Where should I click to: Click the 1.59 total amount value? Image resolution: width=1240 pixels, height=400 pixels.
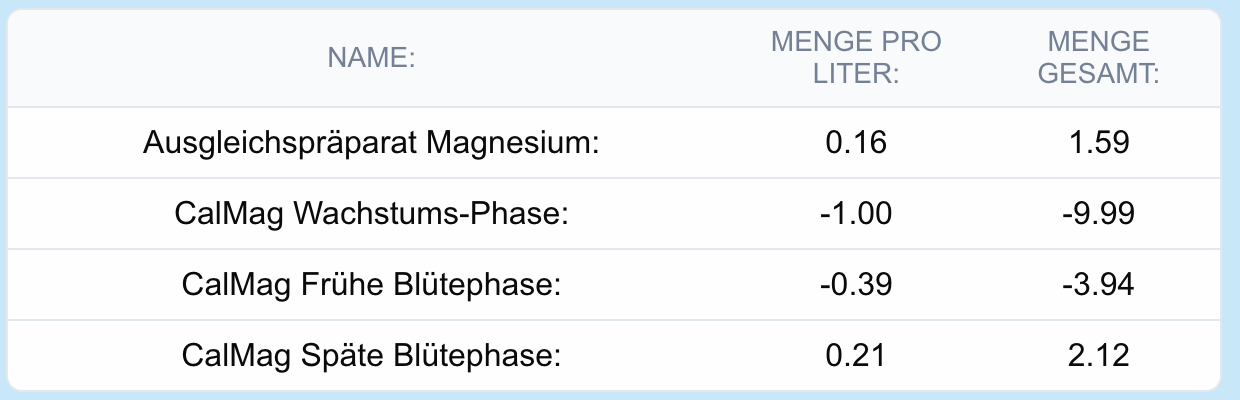1099,143
